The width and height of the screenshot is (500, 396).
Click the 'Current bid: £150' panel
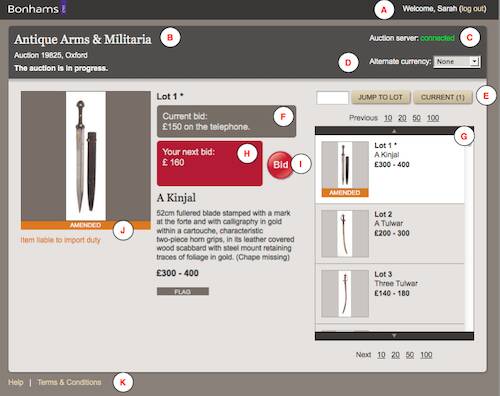(226, 121)
